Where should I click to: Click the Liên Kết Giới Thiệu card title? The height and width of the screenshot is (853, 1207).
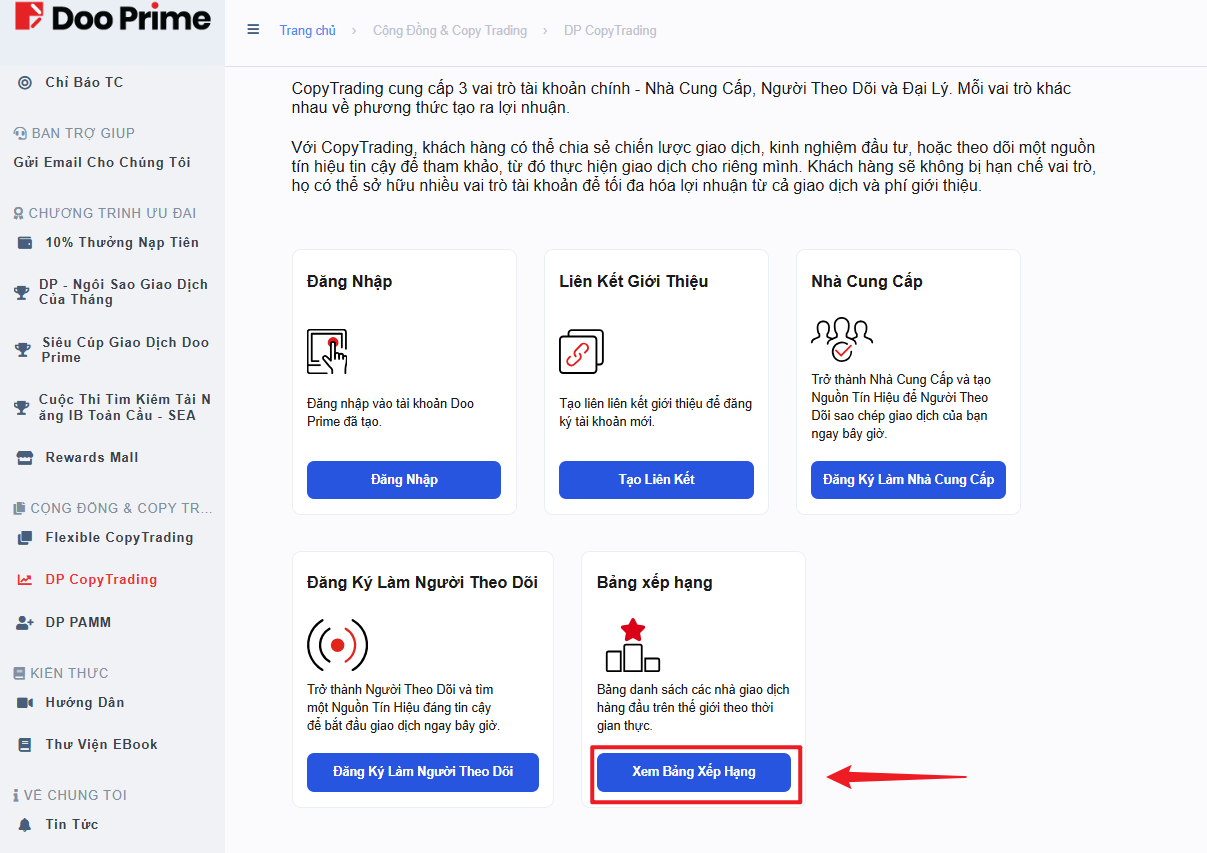pos(634,281)
